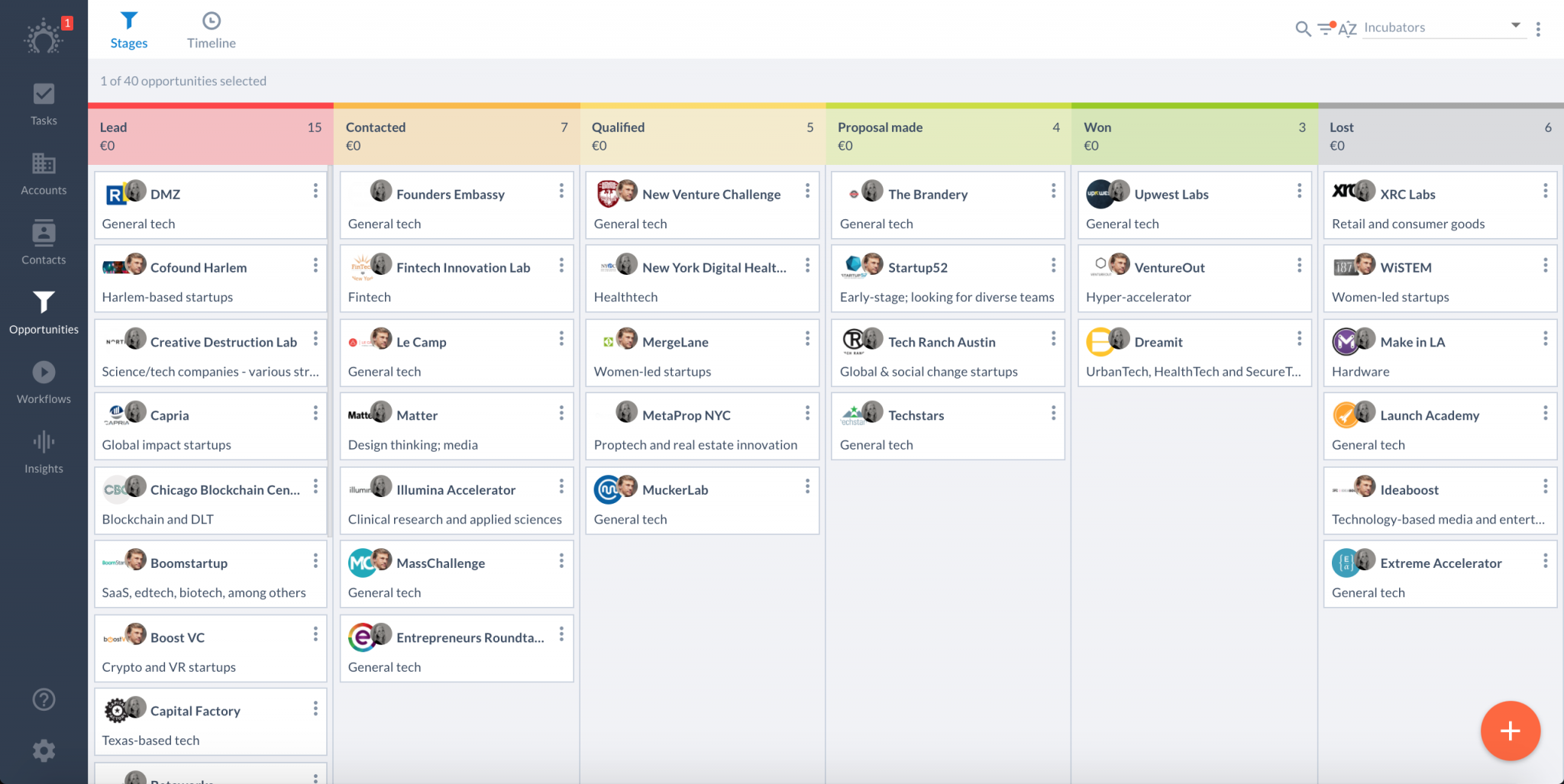The height and width of the screenshot is (784, 1564).
Task: Open the top-right more options menu
Action: pyautogui.click(x=1538, y=29)
